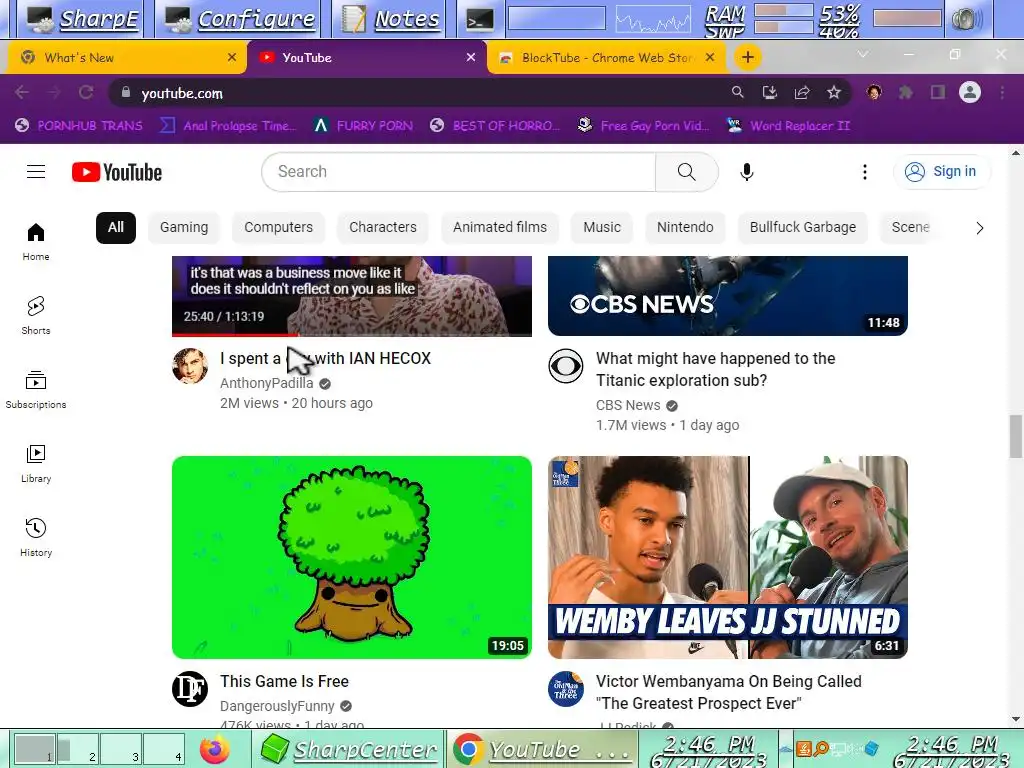Screen dimensions: 1024x768
Task: Open BEST OF HORRO bookmark
Action: [x=496, y=125]
